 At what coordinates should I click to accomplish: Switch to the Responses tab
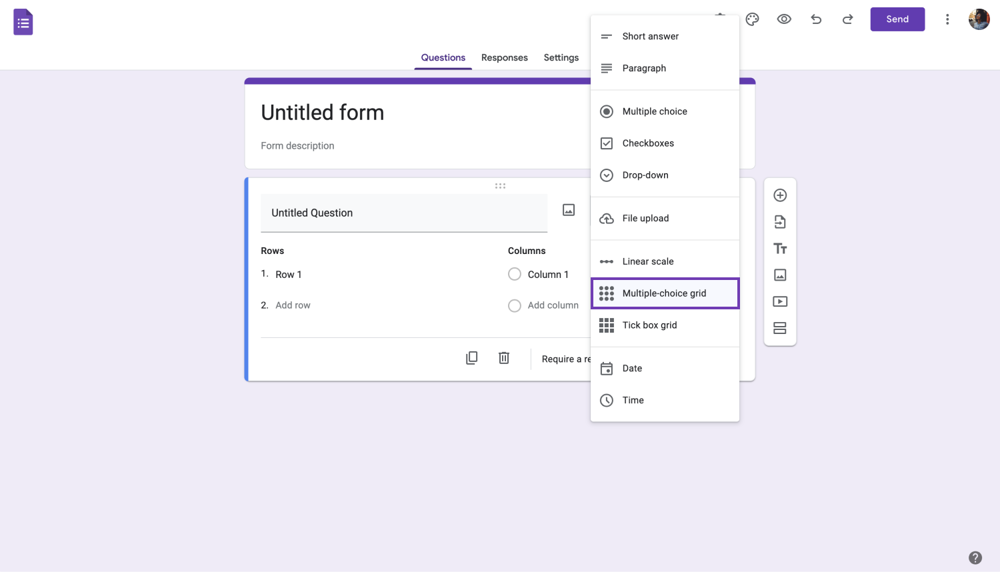point(504,57)
